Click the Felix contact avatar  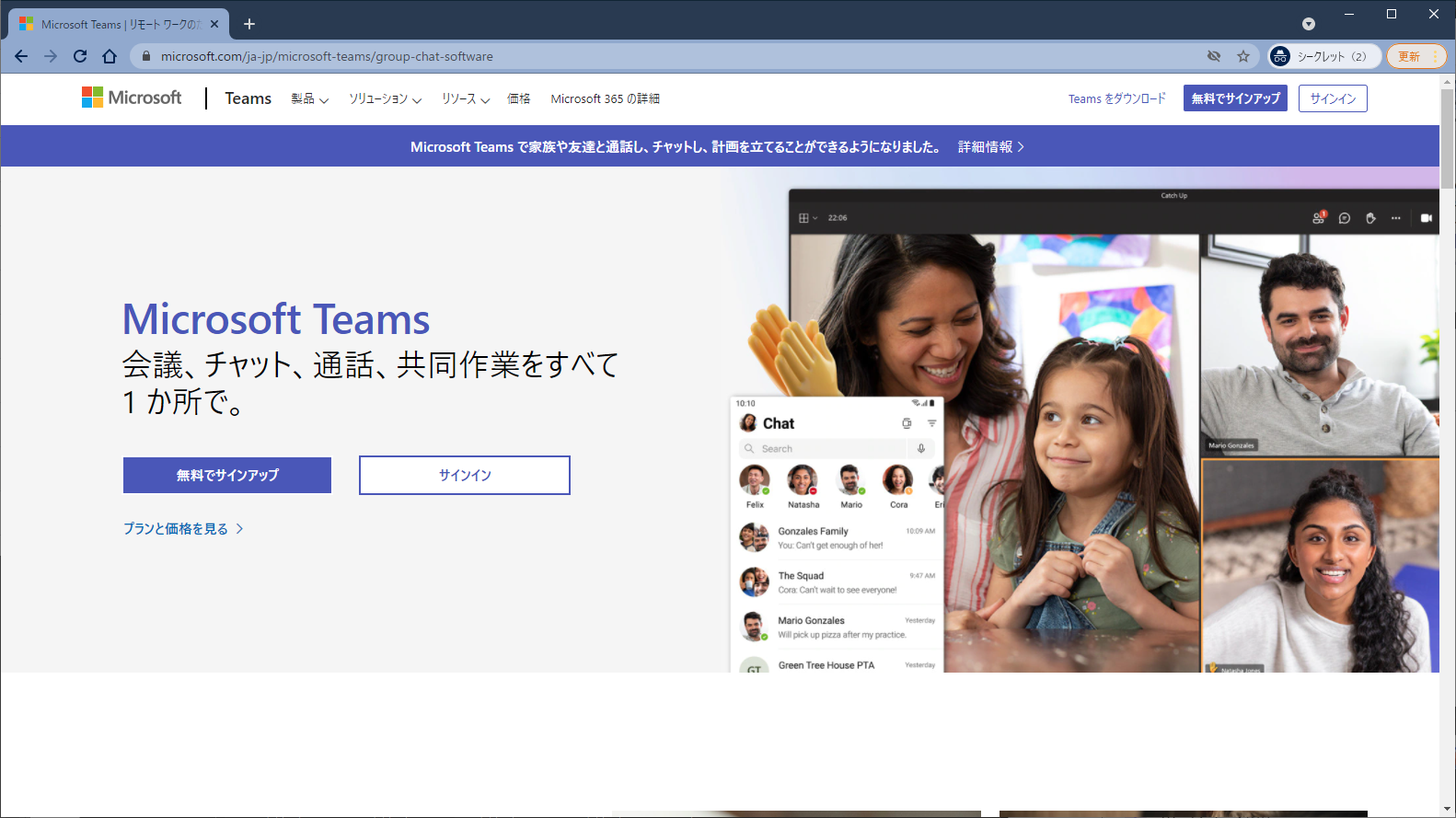tap(755, 479)
